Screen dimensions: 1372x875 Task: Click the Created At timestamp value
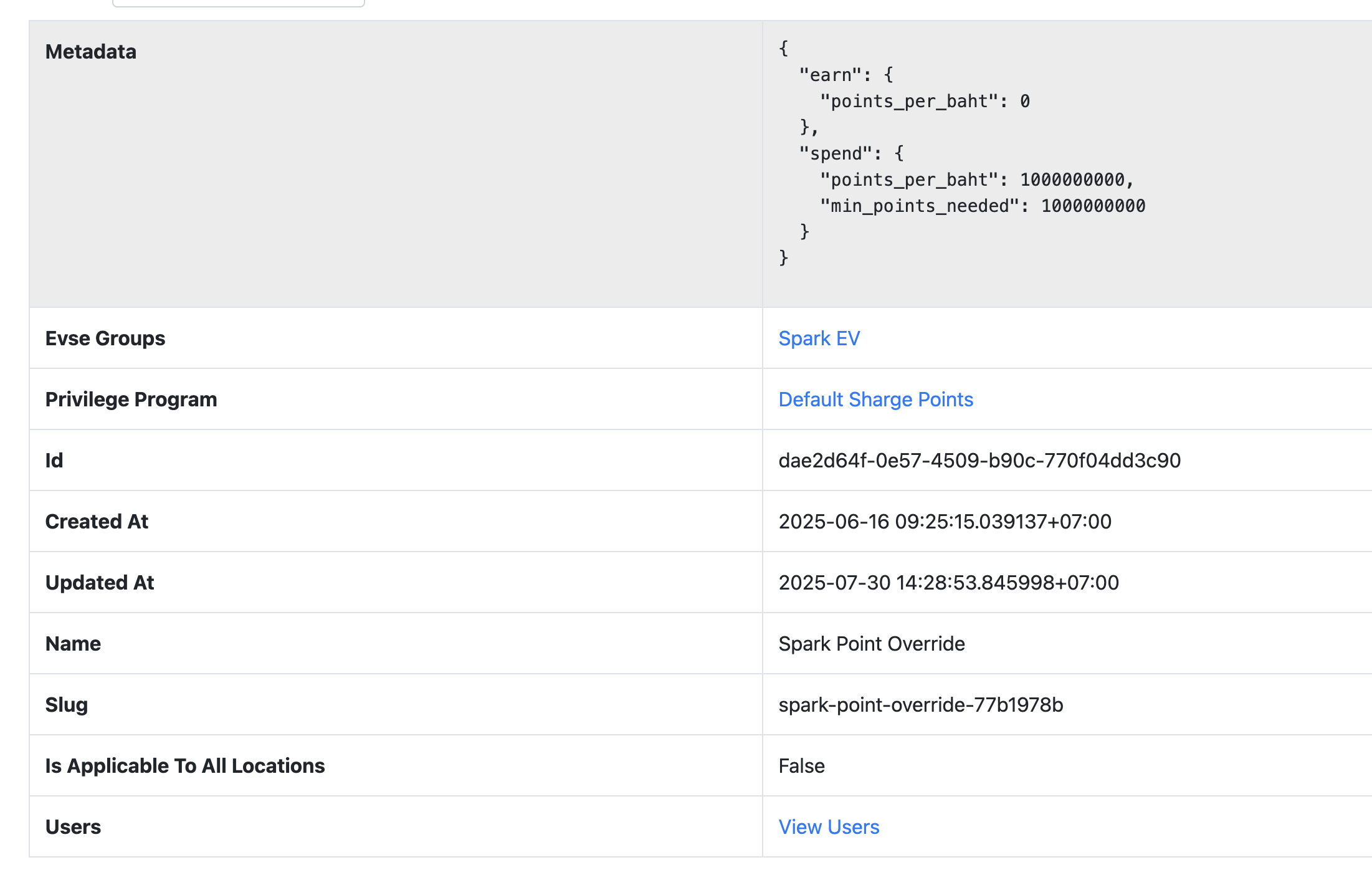(945, 522)
